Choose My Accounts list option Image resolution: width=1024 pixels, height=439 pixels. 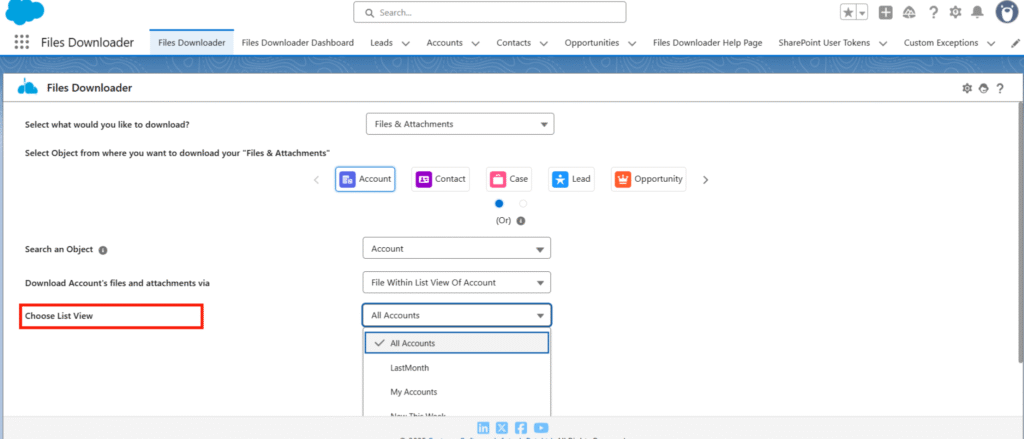pos(456,392)
